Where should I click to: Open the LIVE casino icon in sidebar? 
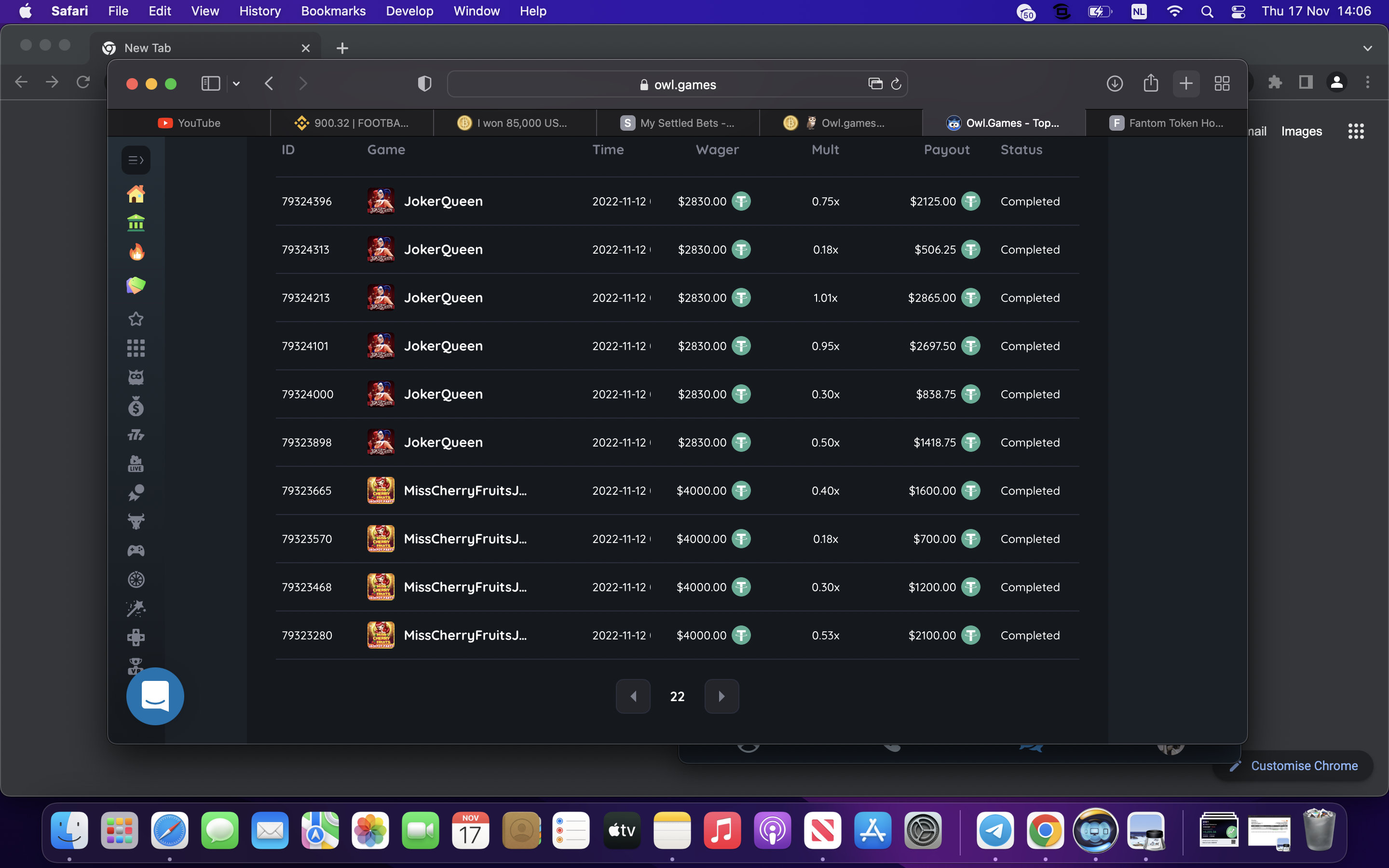coord(136,463)
